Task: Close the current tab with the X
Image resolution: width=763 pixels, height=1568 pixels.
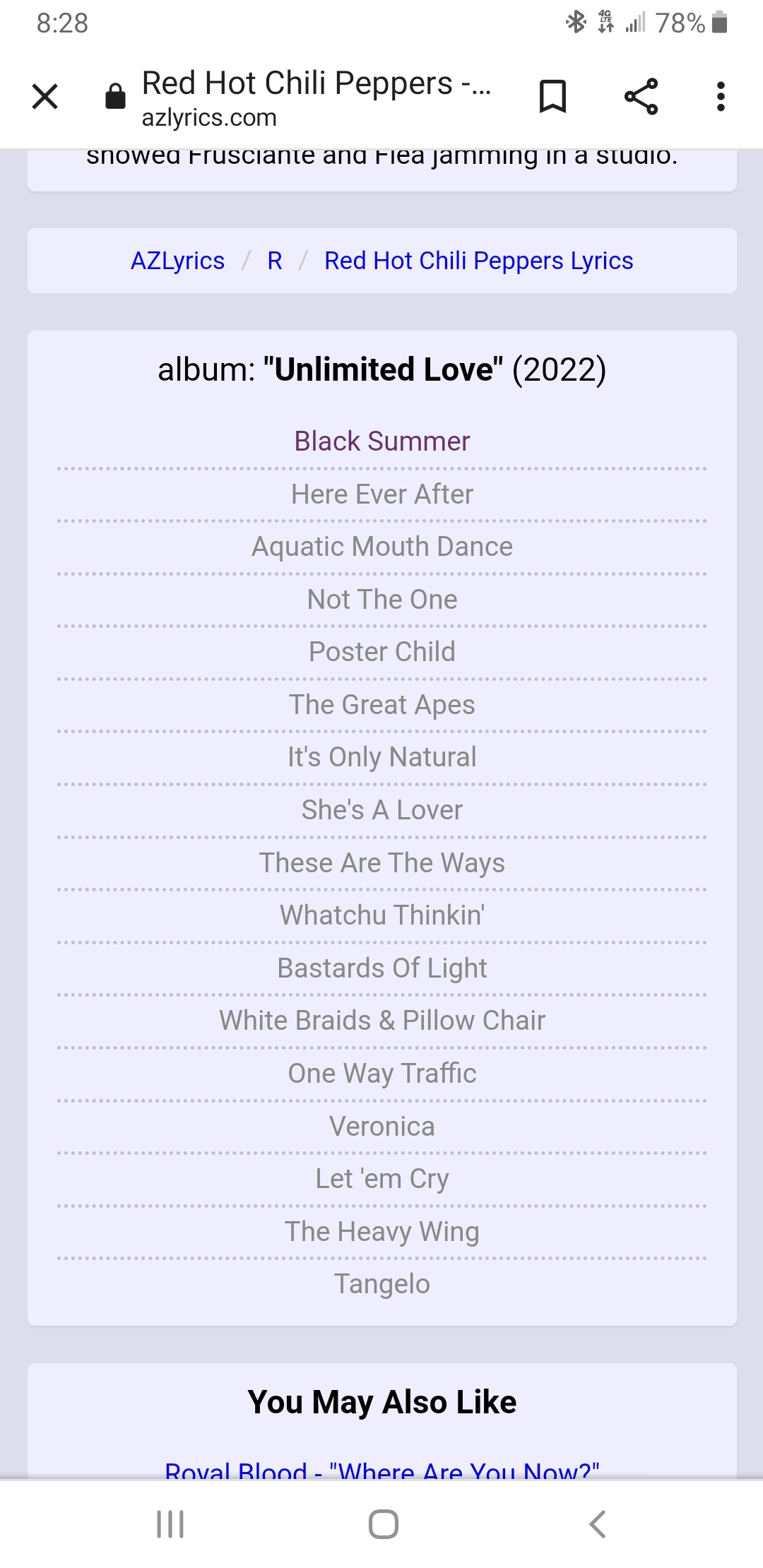Action: tap(45, 96)
